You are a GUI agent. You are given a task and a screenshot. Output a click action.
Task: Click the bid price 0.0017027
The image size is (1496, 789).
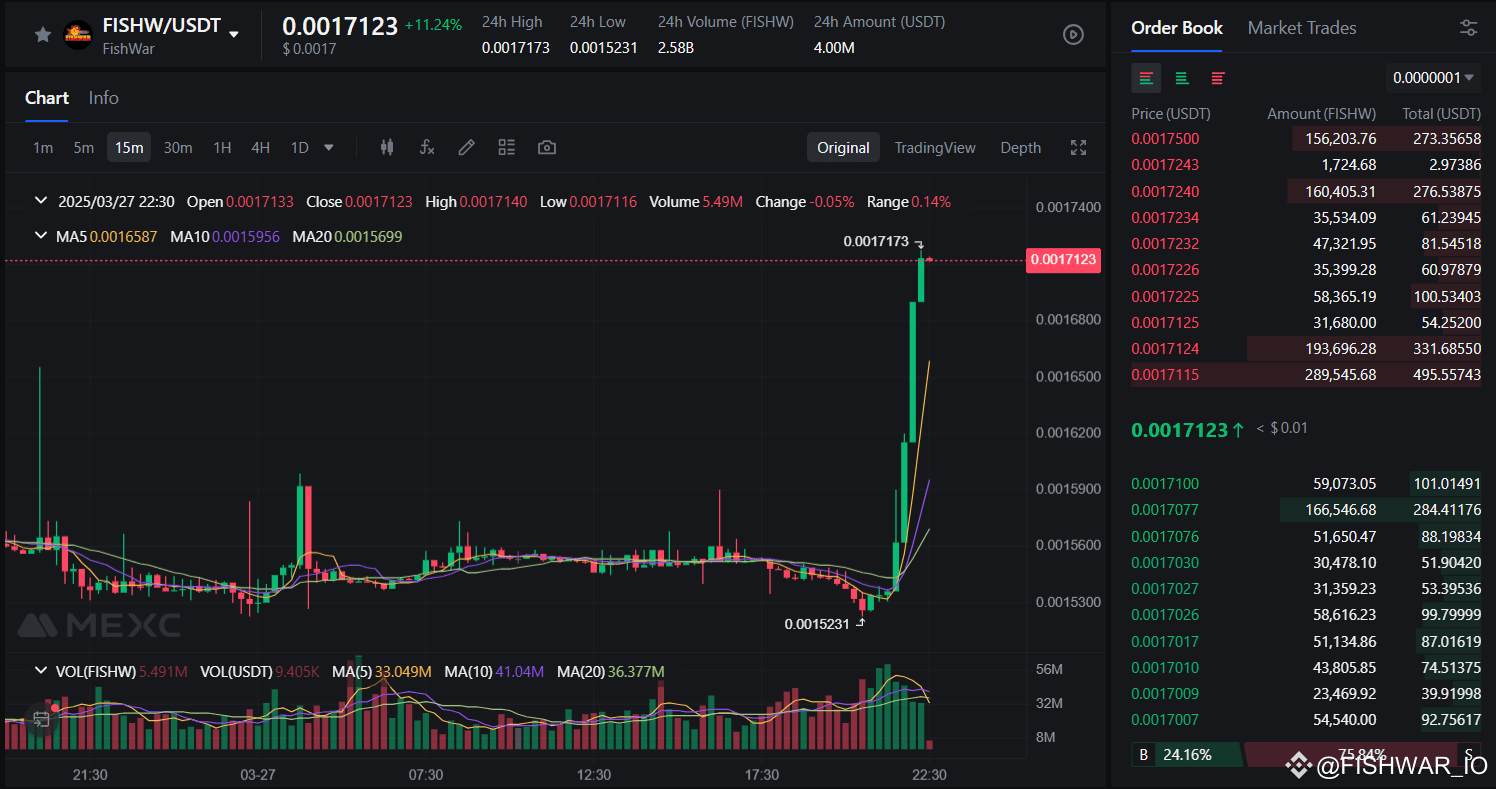[1165, 589]
